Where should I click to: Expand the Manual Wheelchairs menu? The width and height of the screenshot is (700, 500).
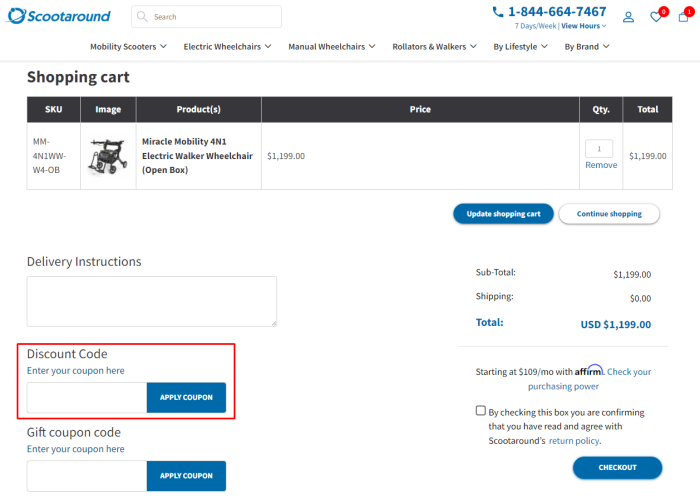pos(332,46)
